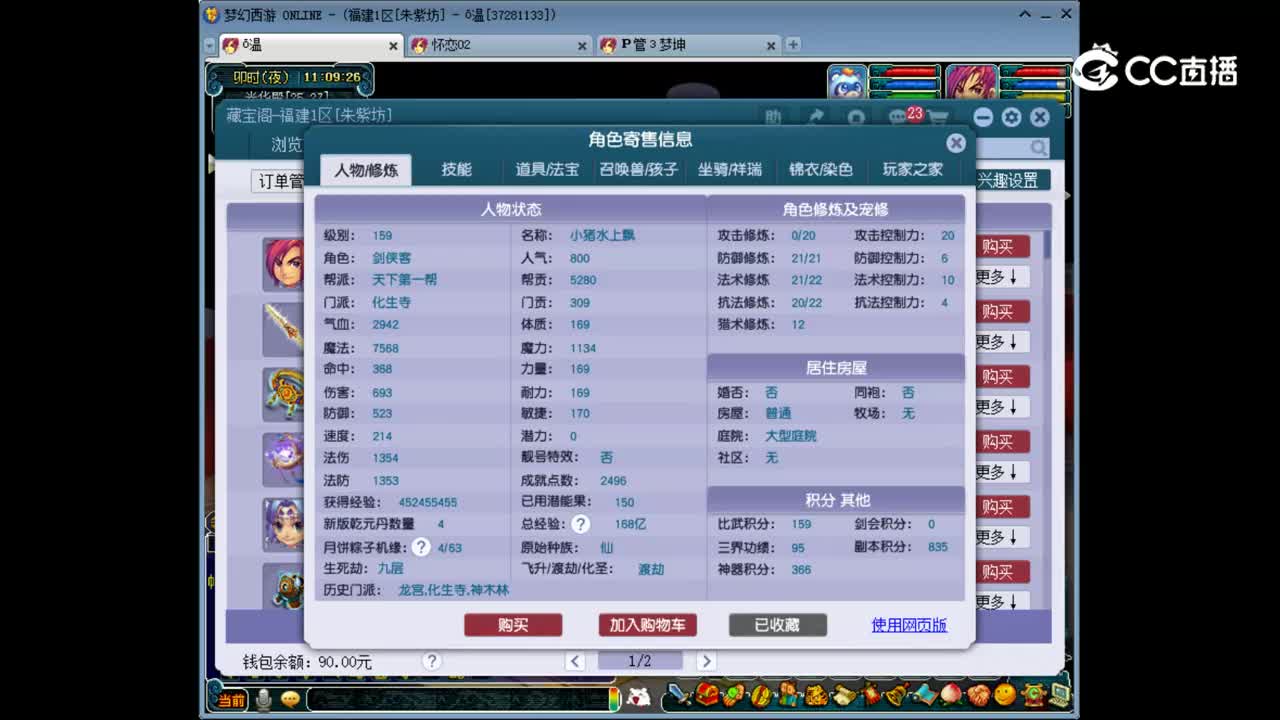
Task: Click the red-haired character avatar at top
Action: 972,84
